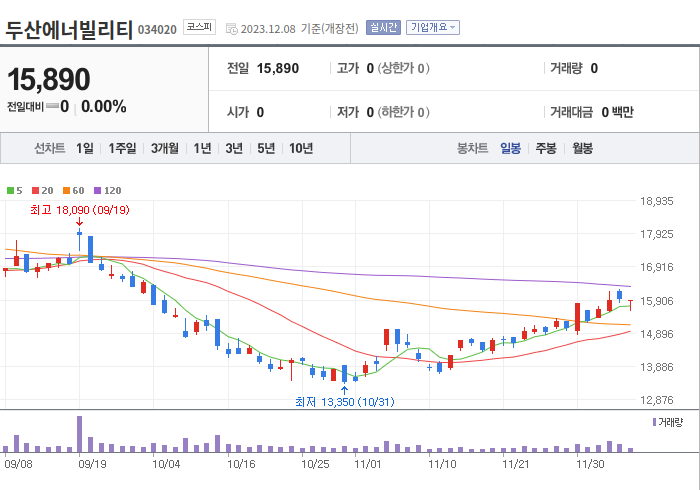Click the purple 120-day moving average swatch
700x490 pixels.
tap(98, 191)
